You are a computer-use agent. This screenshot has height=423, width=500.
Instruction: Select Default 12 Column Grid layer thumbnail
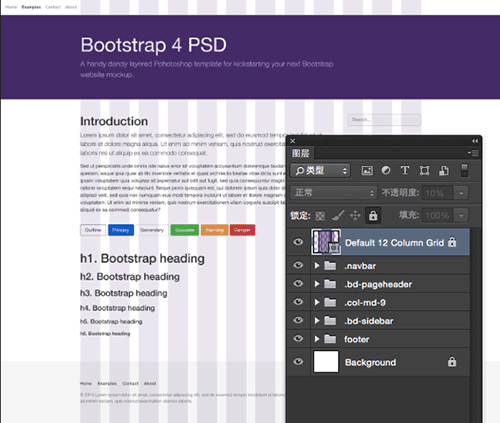pyautogui.click(x=326, y=242)
